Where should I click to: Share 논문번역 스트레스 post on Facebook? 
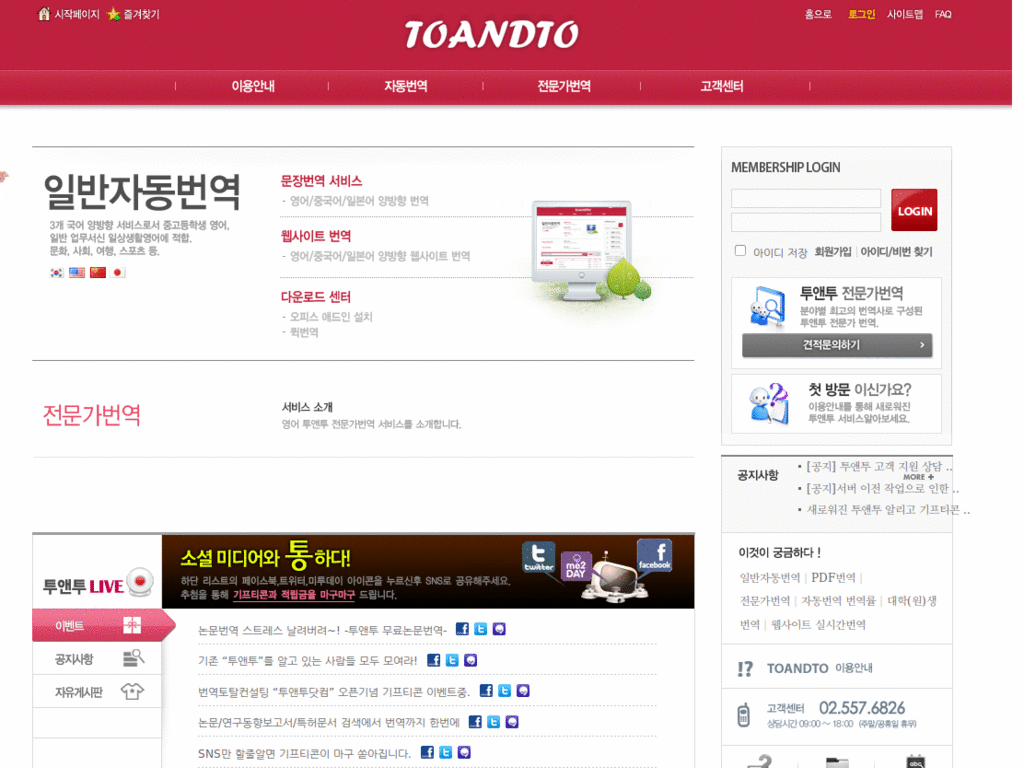[462, 629]
